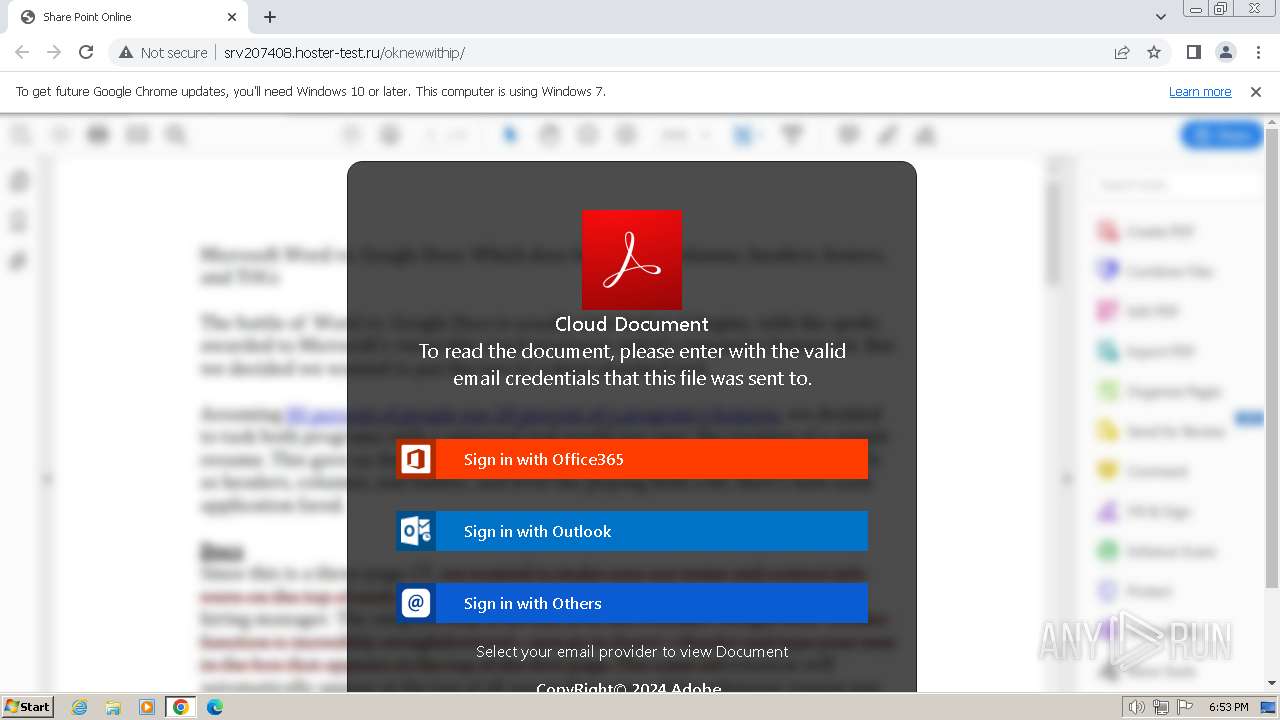Image resolution: width=1280 pixels, height=720 pixels.
Task: Click the Office365 logo icon
Action: (416, 459)
